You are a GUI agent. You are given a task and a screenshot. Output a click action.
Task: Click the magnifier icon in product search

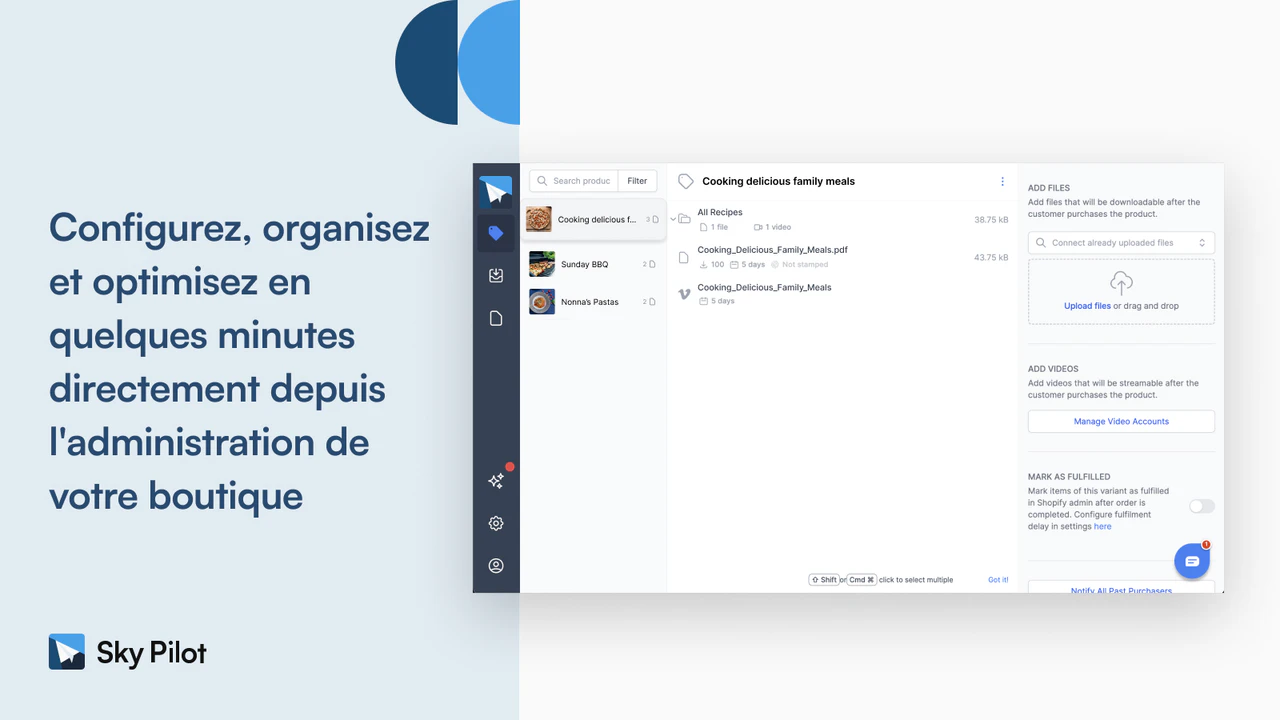(x=542, y=181)
